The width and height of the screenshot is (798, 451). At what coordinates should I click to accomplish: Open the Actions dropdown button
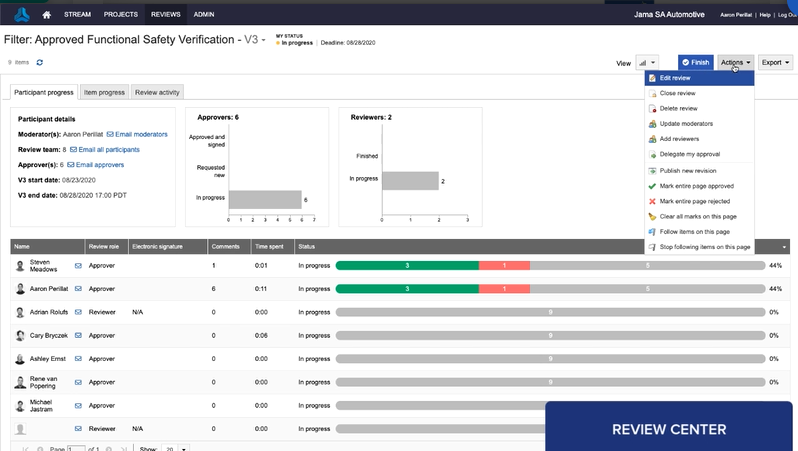point(735,63)
